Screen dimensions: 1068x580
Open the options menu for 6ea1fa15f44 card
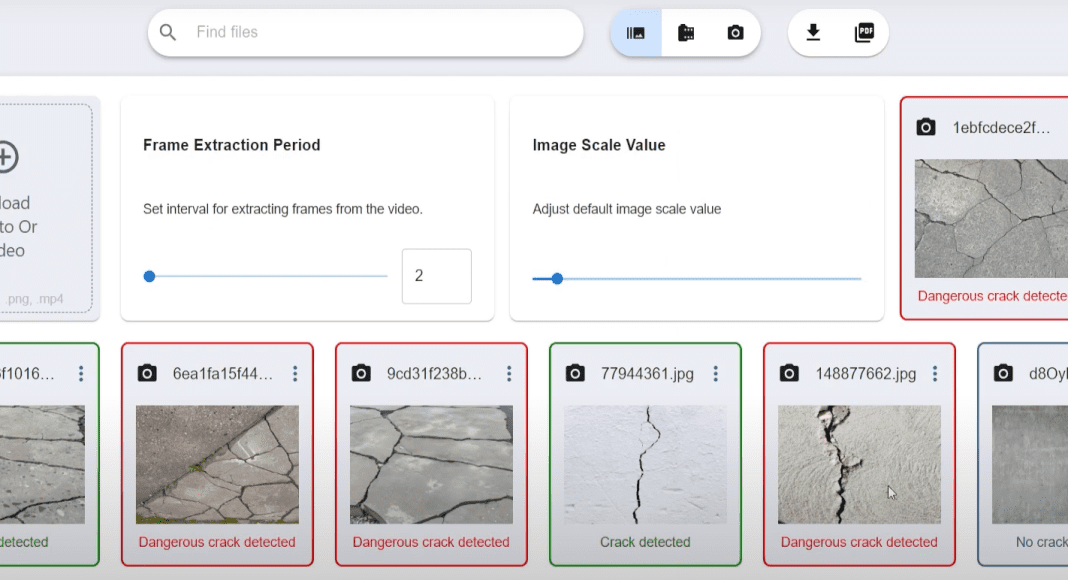295,374
